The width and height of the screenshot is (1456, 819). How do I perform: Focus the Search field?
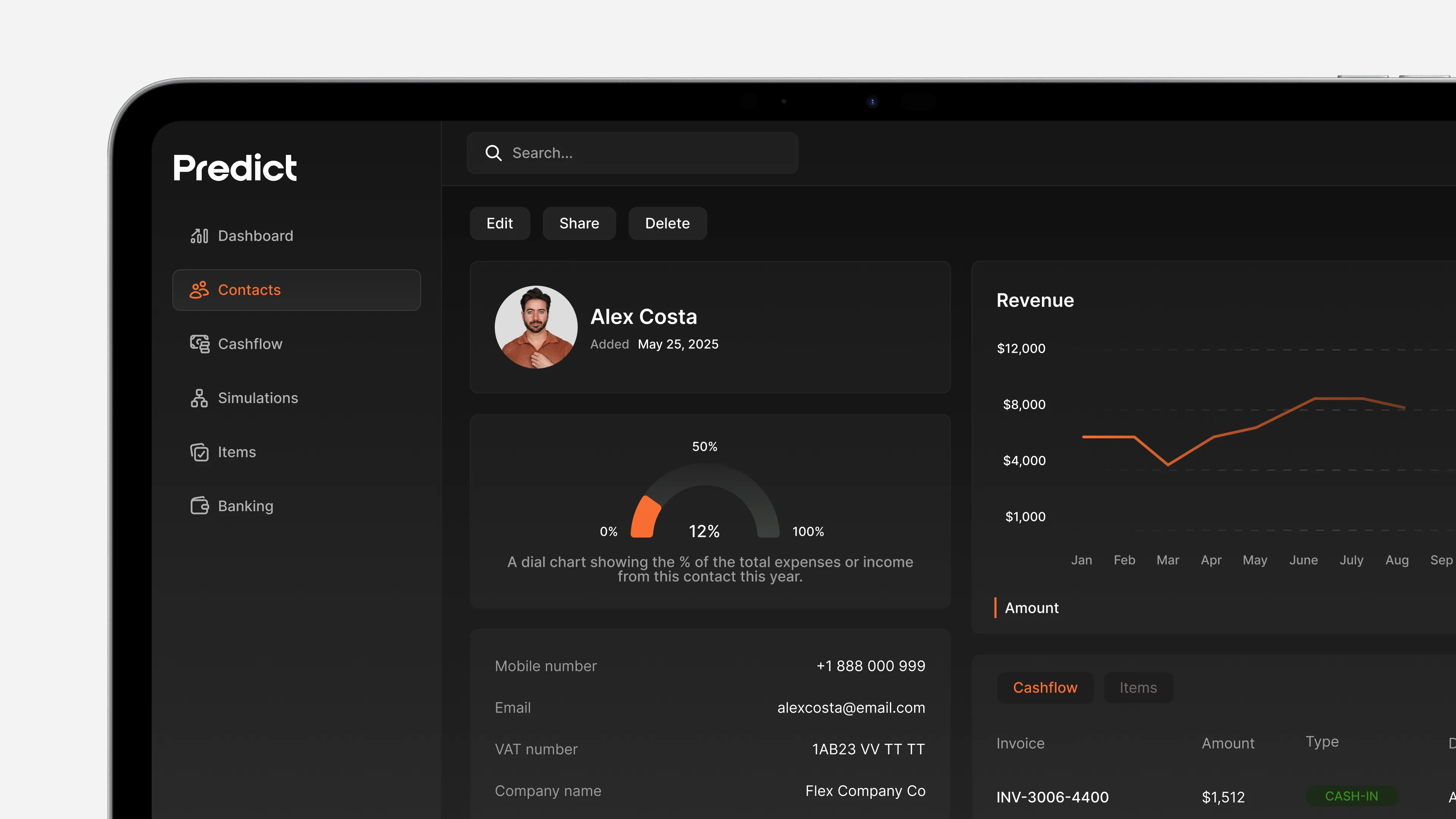tap(632, 153)
